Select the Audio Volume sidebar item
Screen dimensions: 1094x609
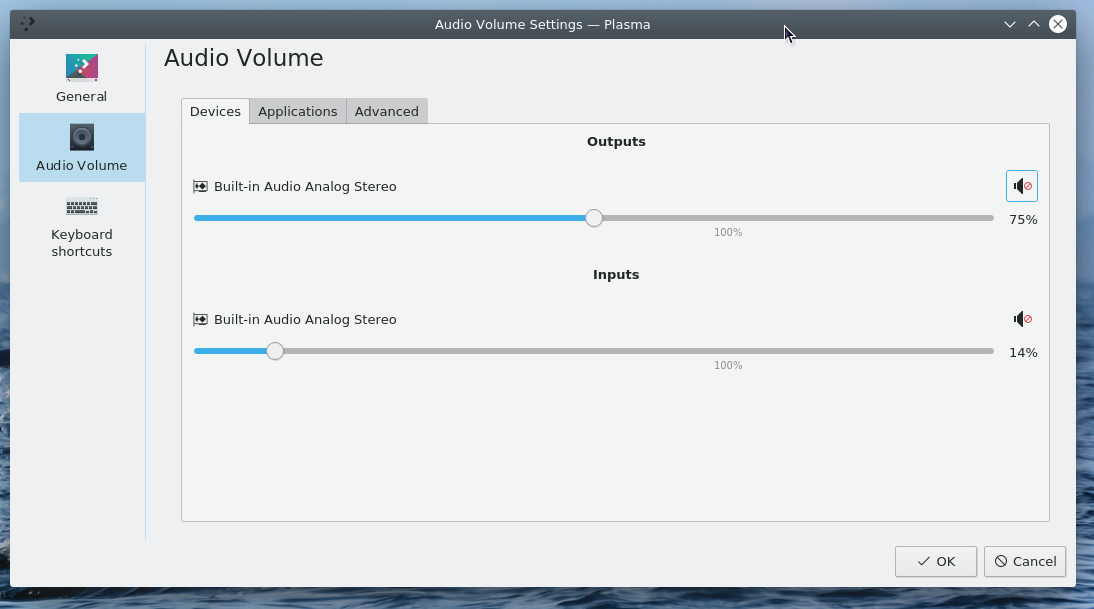(x=82, y=148)
